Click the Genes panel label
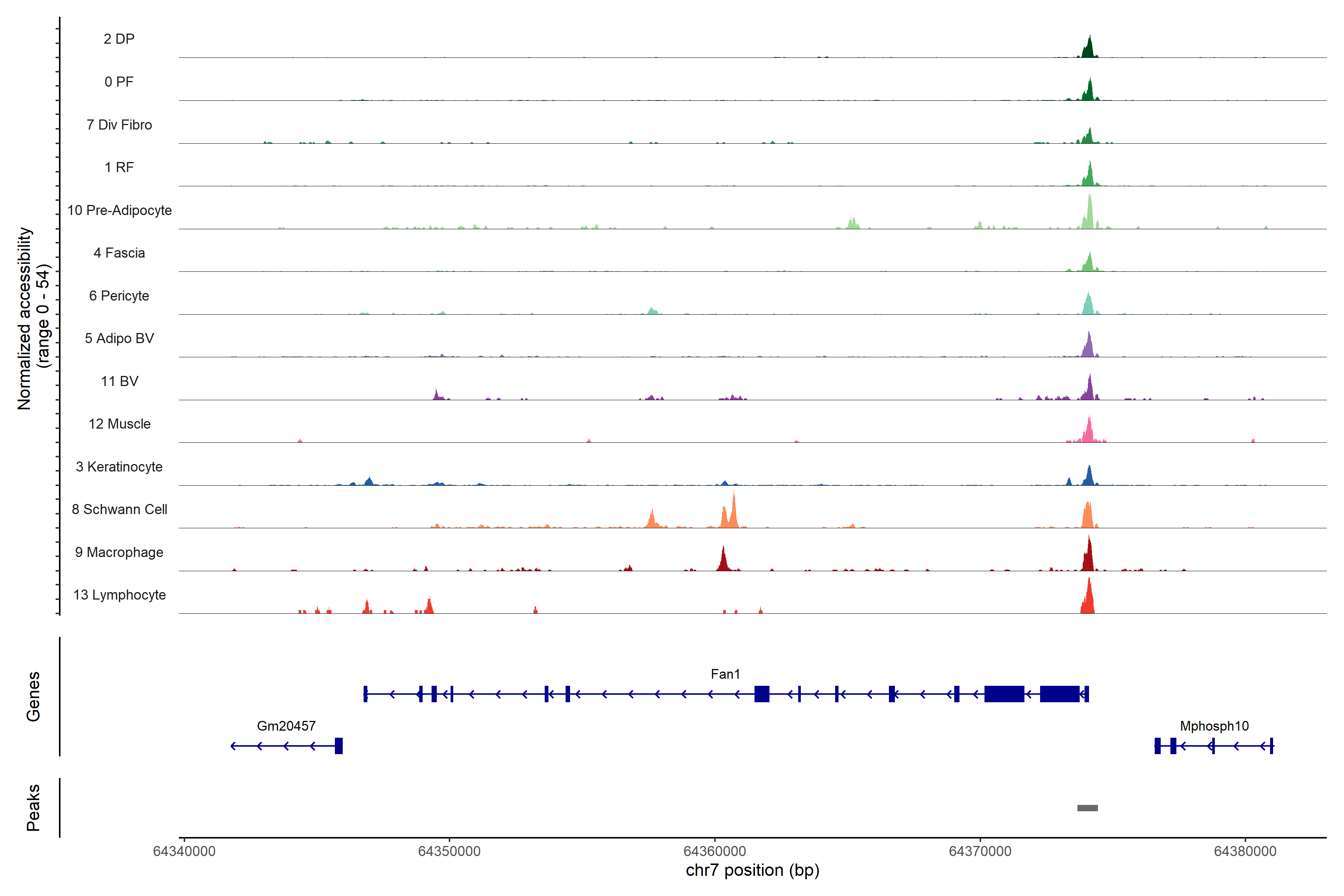 point(33,697)
